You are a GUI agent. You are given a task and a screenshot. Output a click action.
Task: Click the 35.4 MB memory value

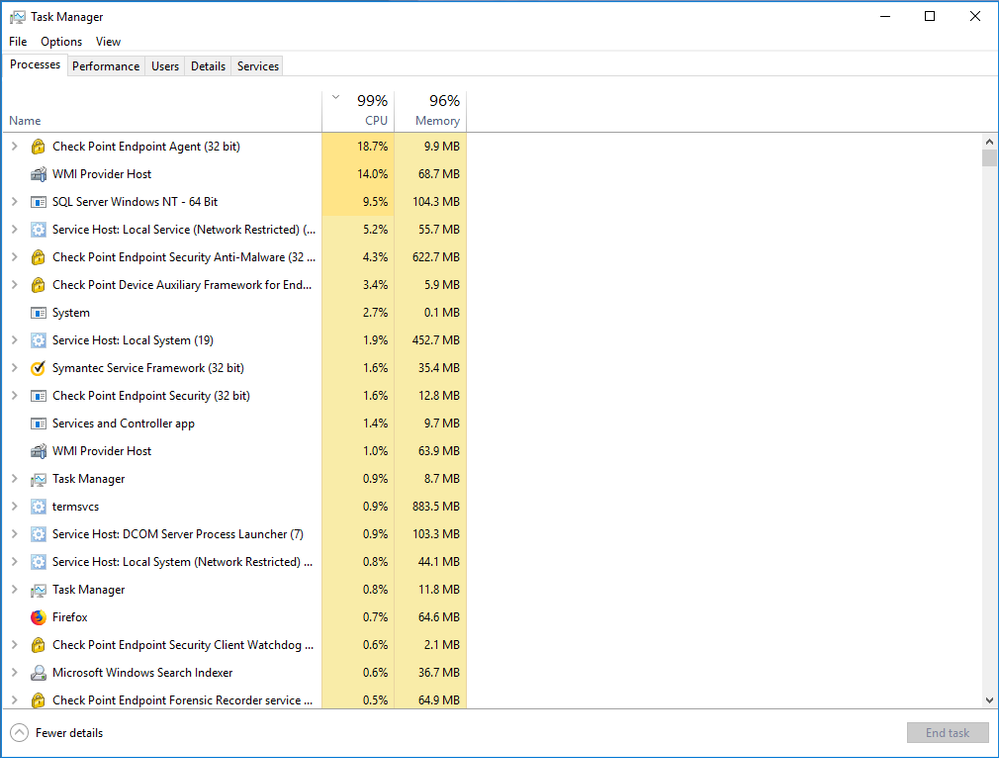click(x=439, y=368)
